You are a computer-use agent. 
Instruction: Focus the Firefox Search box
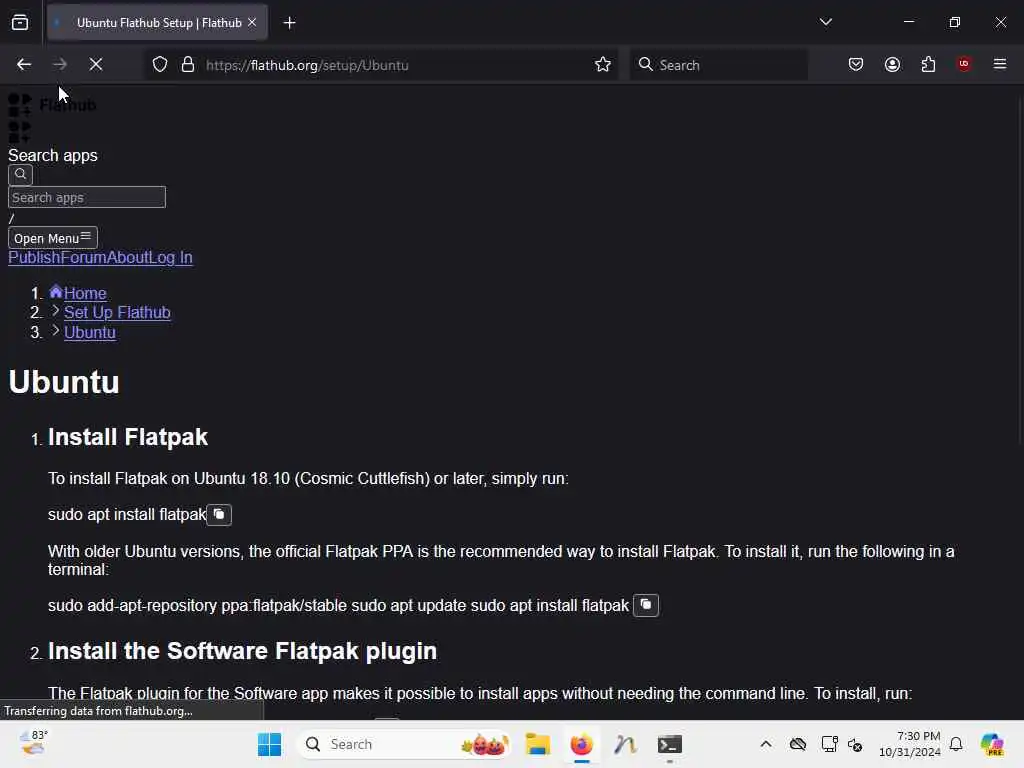718,65
